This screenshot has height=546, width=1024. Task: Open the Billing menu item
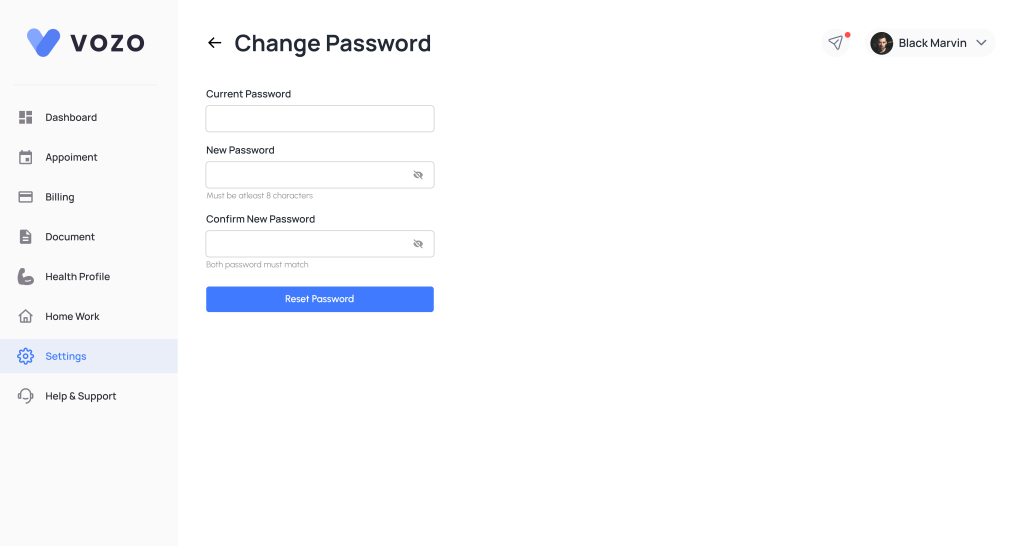[60, 197]
